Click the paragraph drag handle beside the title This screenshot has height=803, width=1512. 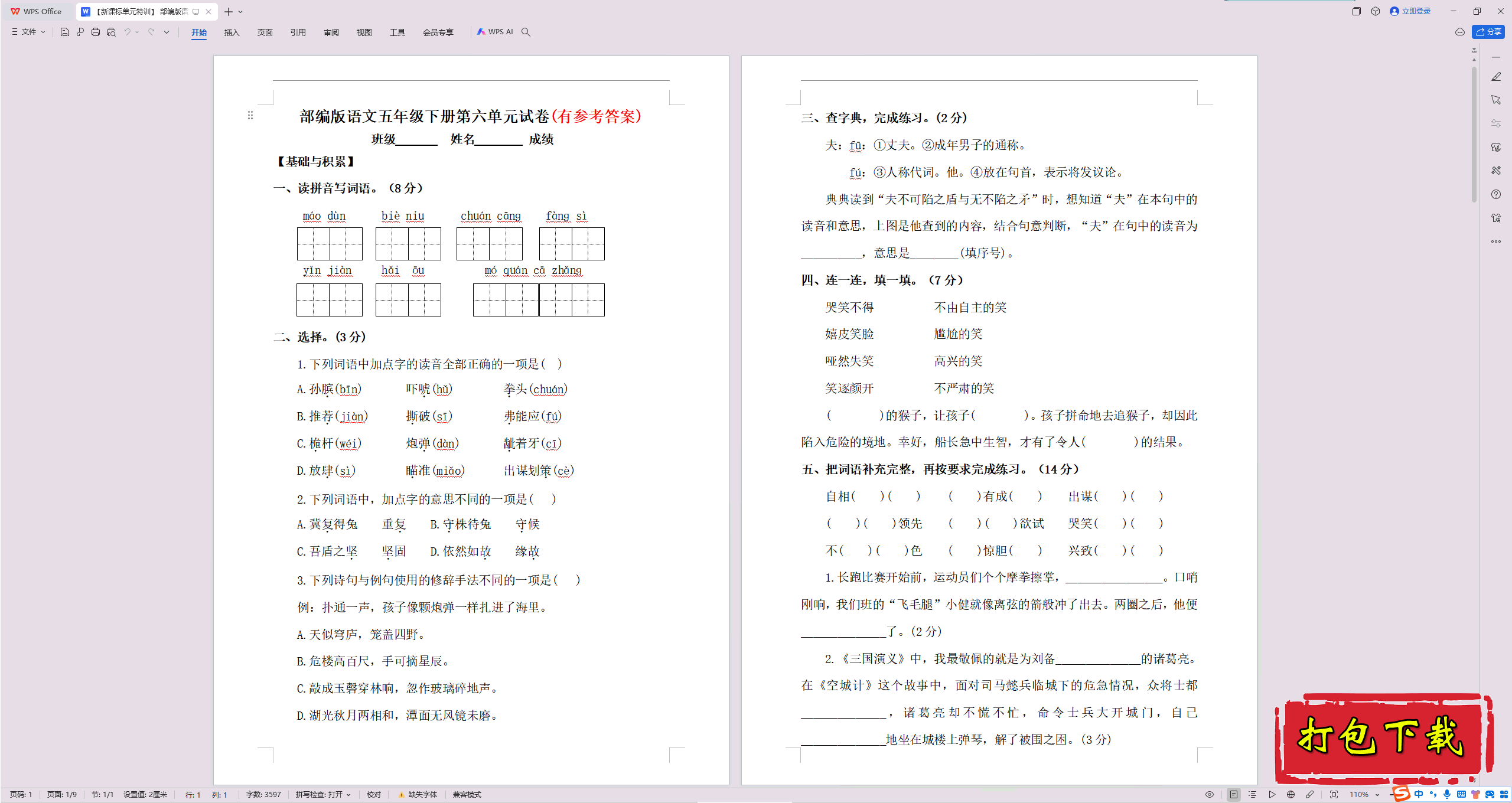point(250,115)
